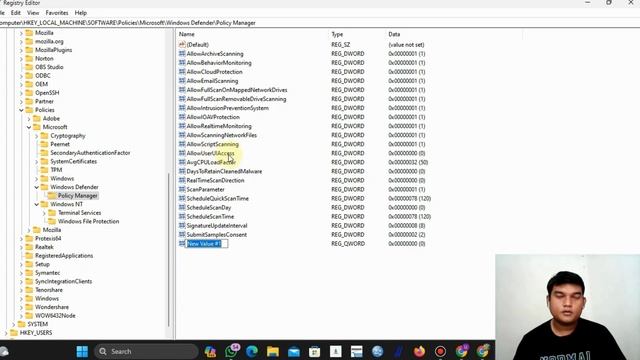This screenshot has height=360, width=640.
Task: Select the RegisteredApplications key
Action: [64, 256]
